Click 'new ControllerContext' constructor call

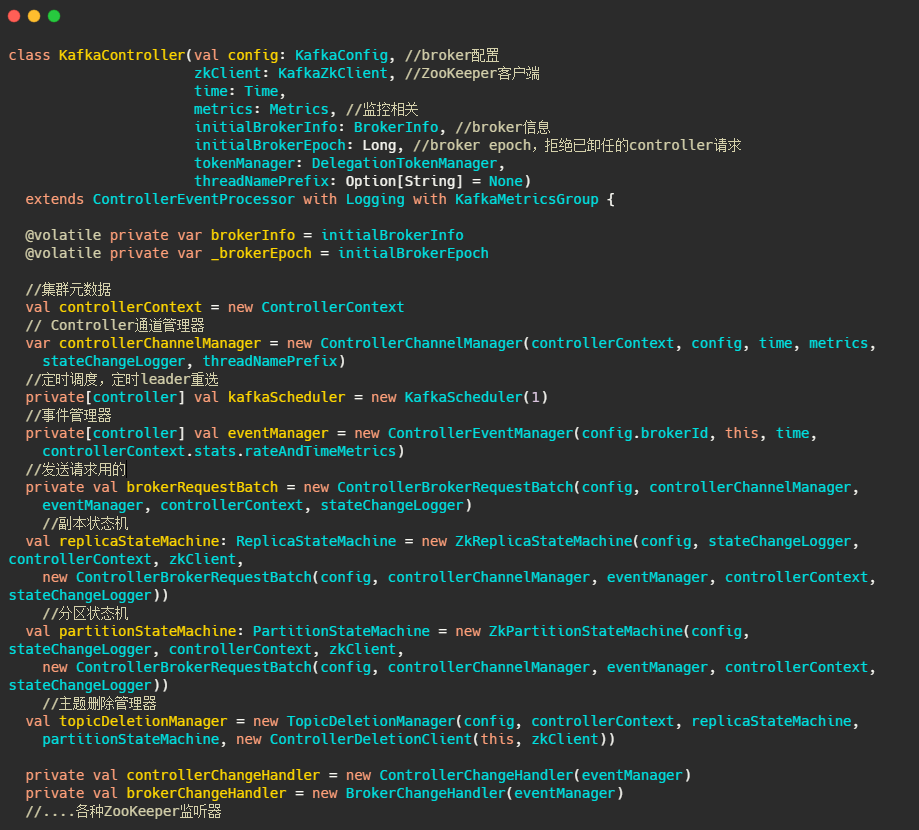tap(316, 307)
